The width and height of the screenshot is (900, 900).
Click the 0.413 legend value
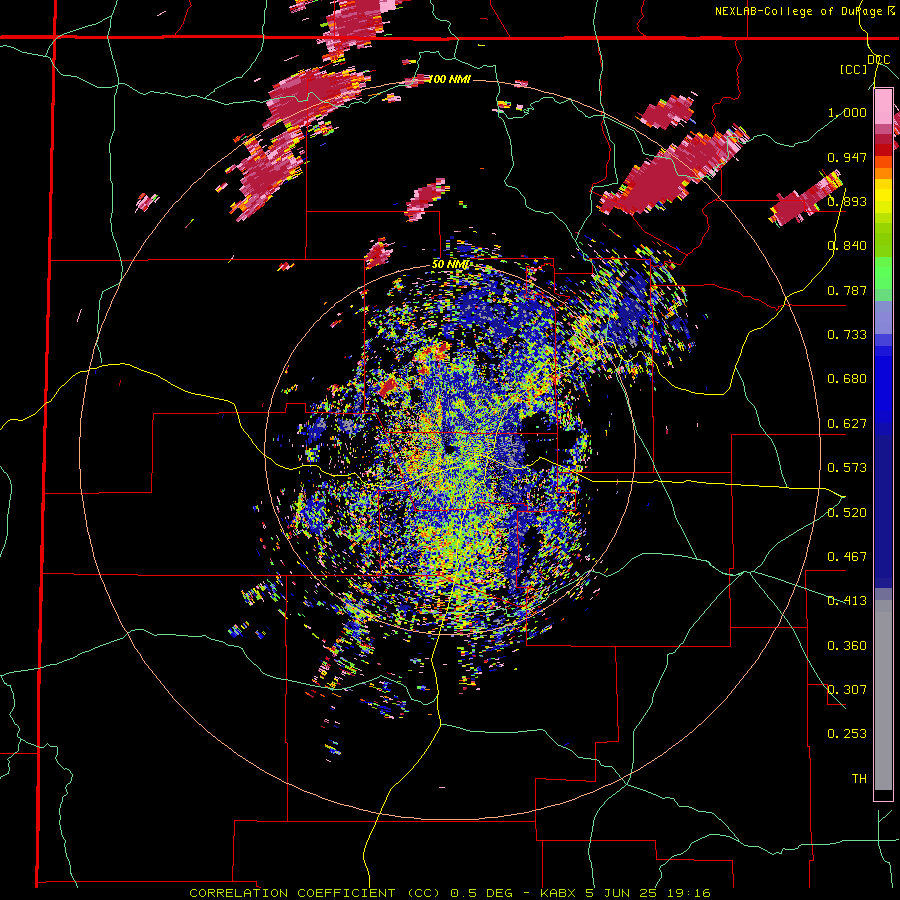pos(847,601)
